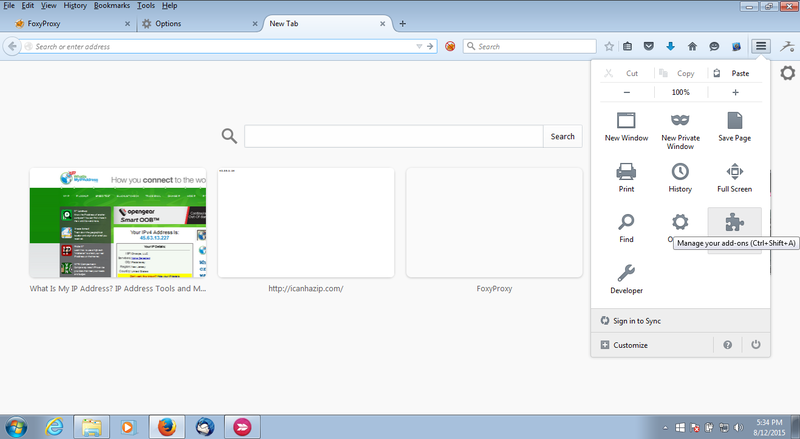Screen dimensions: 800x439
Task: Open address bar history dropdown arrow
Action: click(x=419, y=46)
